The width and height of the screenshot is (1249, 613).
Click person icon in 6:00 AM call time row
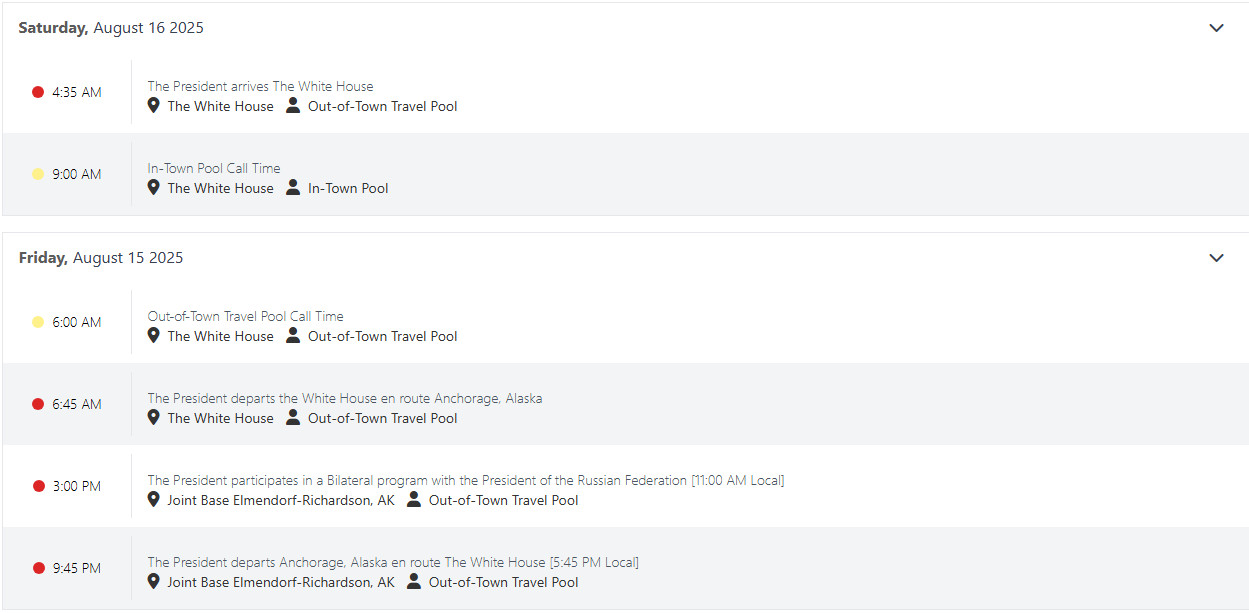coord(293,336)
